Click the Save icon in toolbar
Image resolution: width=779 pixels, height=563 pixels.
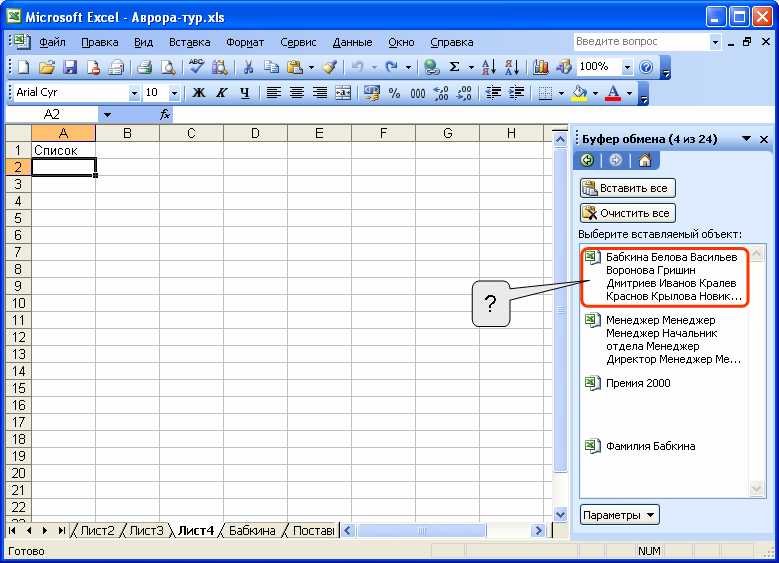(70, 67)
